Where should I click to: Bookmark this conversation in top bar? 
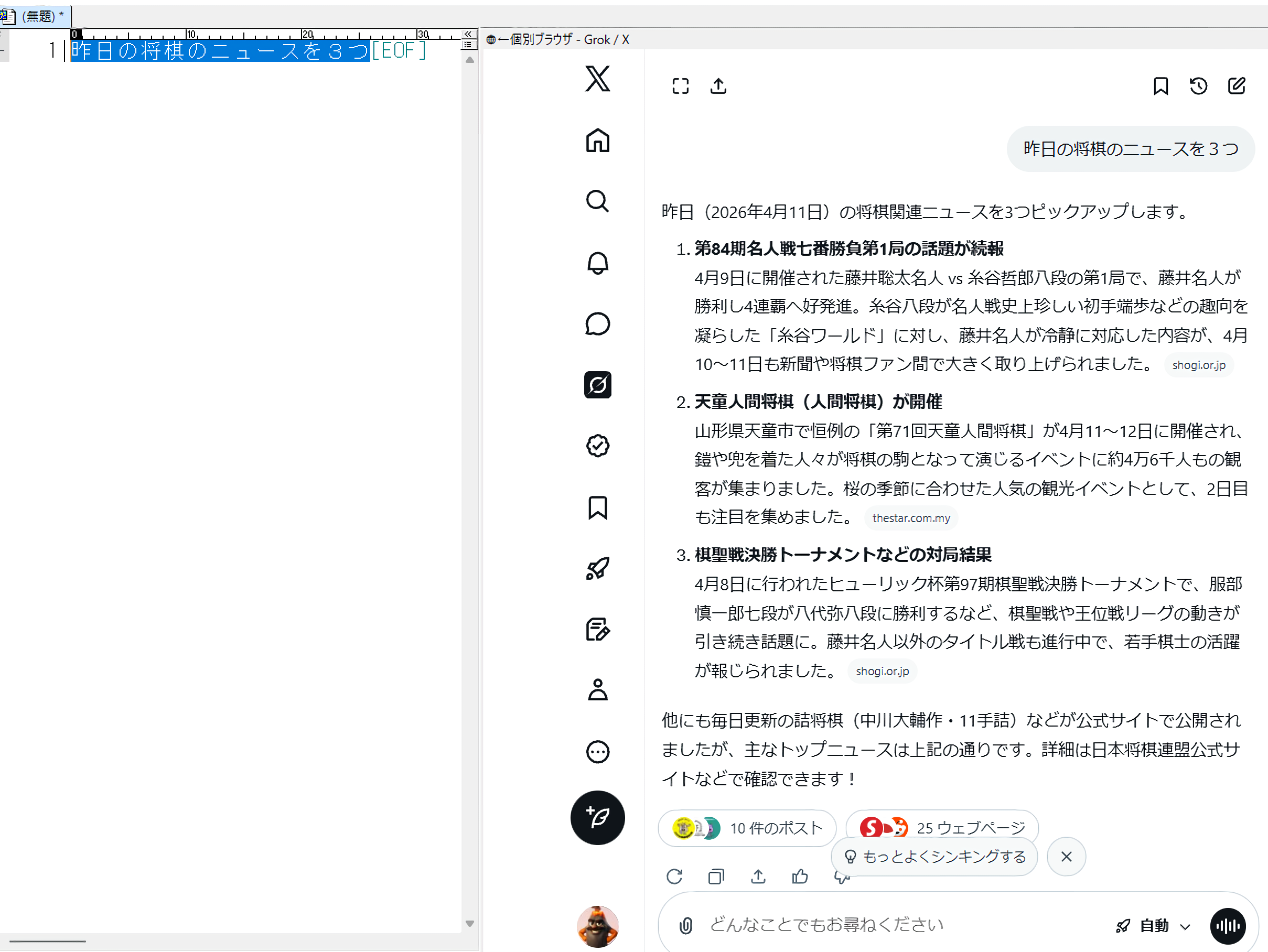(1160, 86)
